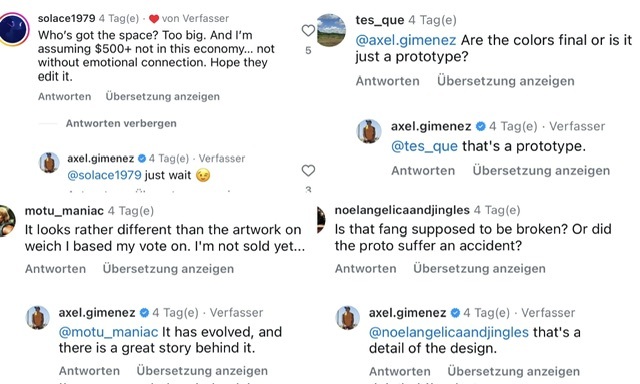Show translation of motu_maniac's comment
The image size is (640, 384).
168,269
